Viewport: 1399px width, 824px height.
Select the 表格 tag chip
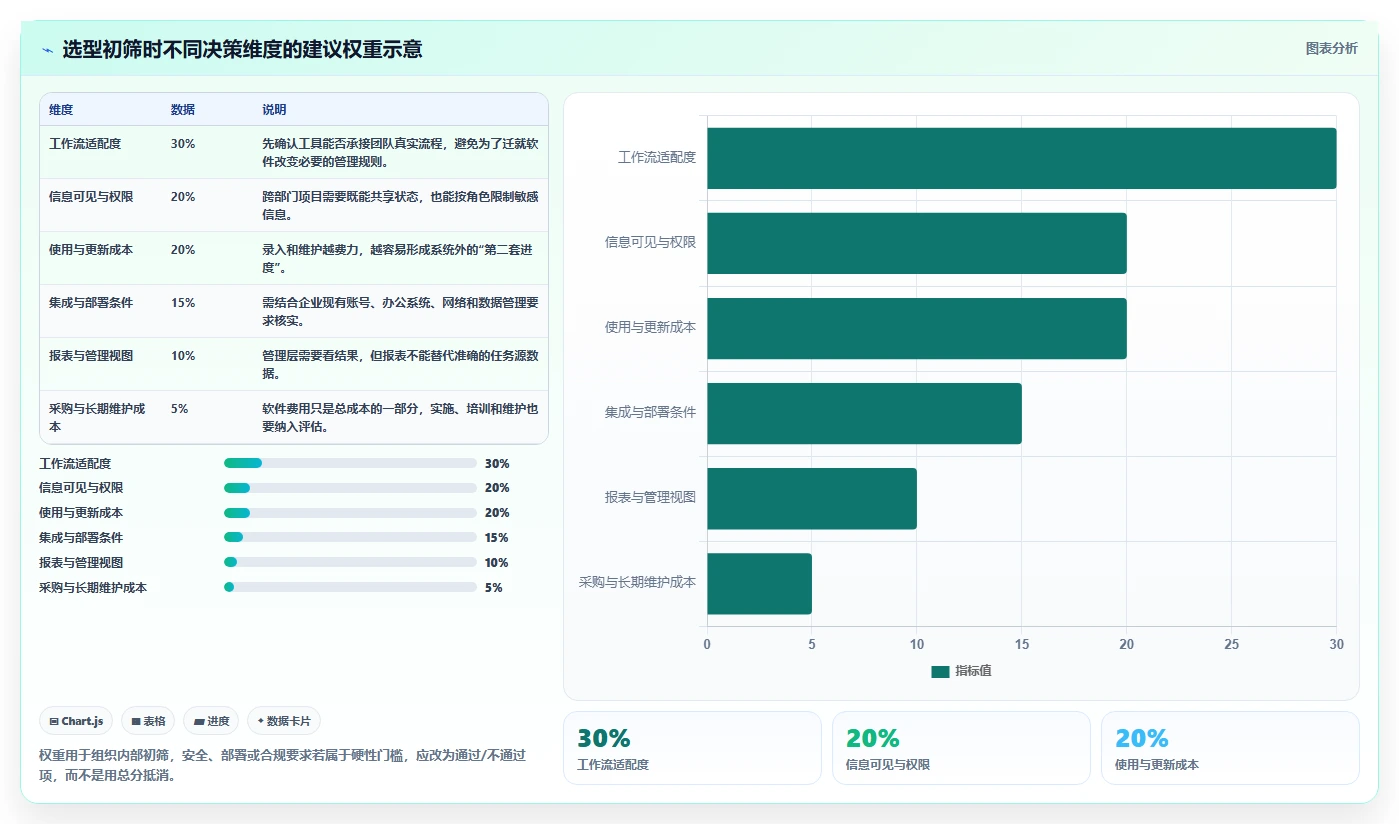click(x=148, y=721)
